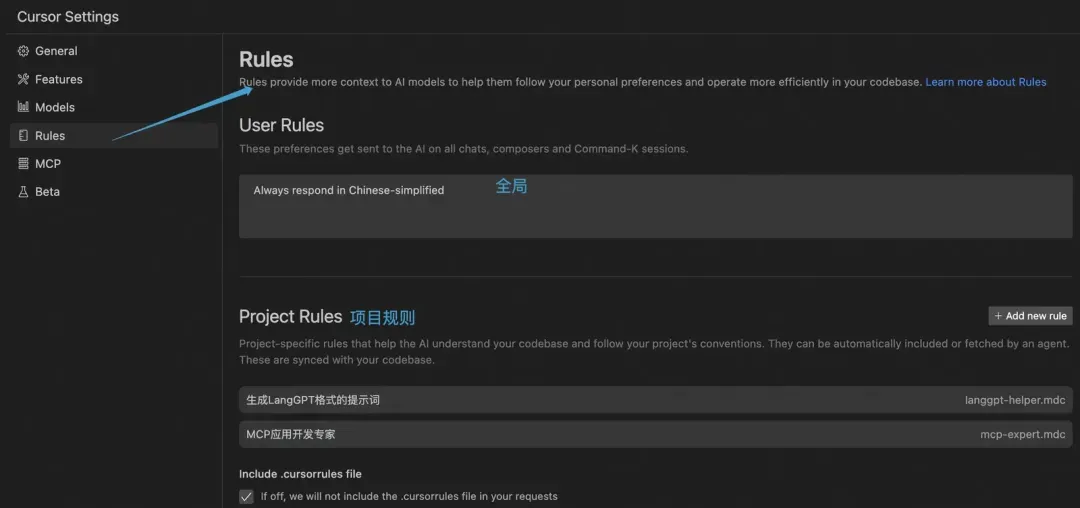Open the langgpt-helper.mdc project rule row
This screenshot has width=1080, height=508.
[656, 400]
